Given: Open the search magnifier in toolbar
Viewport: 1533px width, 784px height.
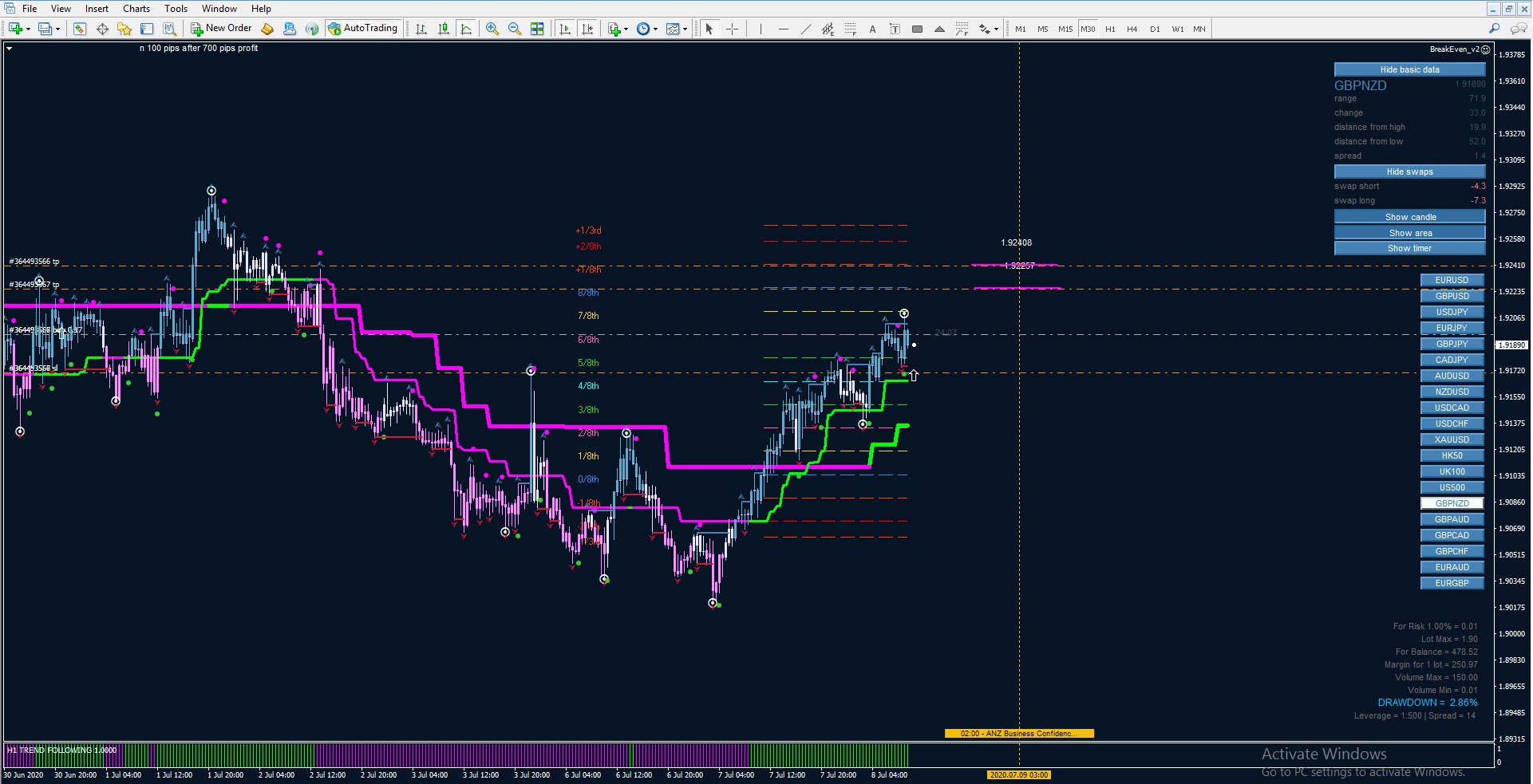Looking at the screenshot, I should point(1495,29).
